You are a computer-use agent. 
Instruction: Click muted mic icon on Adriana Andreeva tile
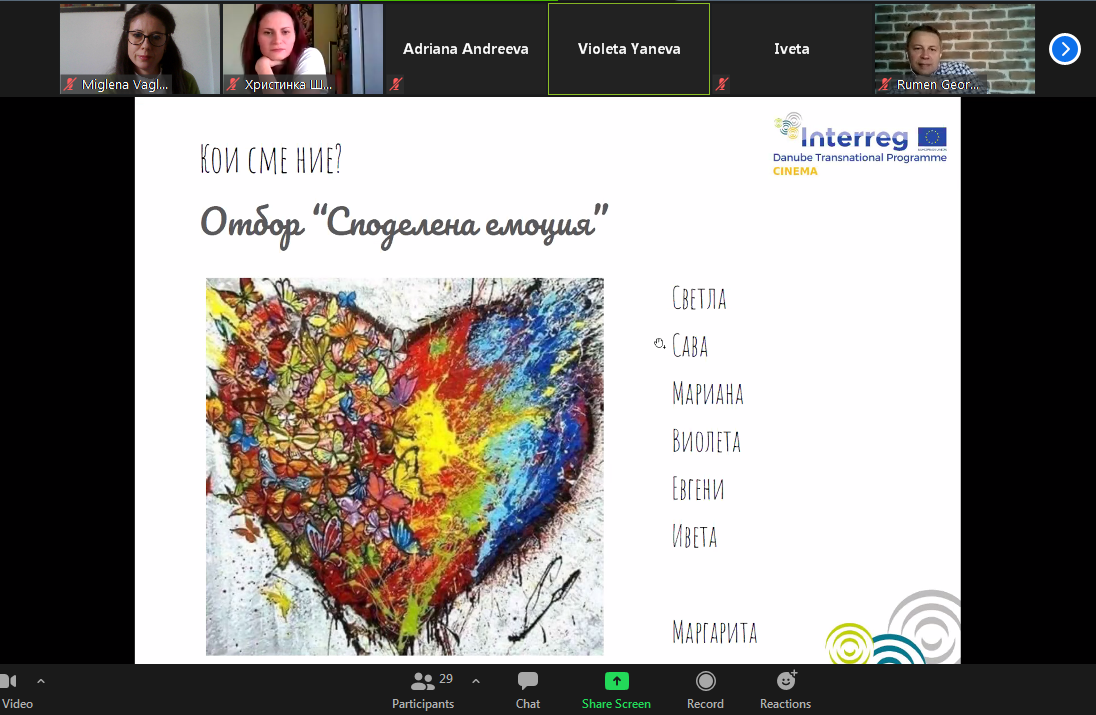[x=396, y=85]
